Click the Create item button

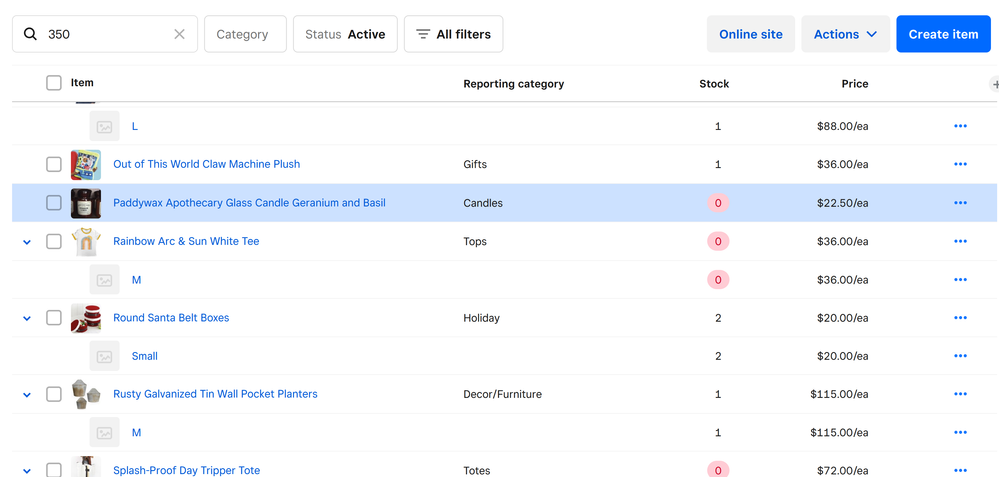point(942,34)
